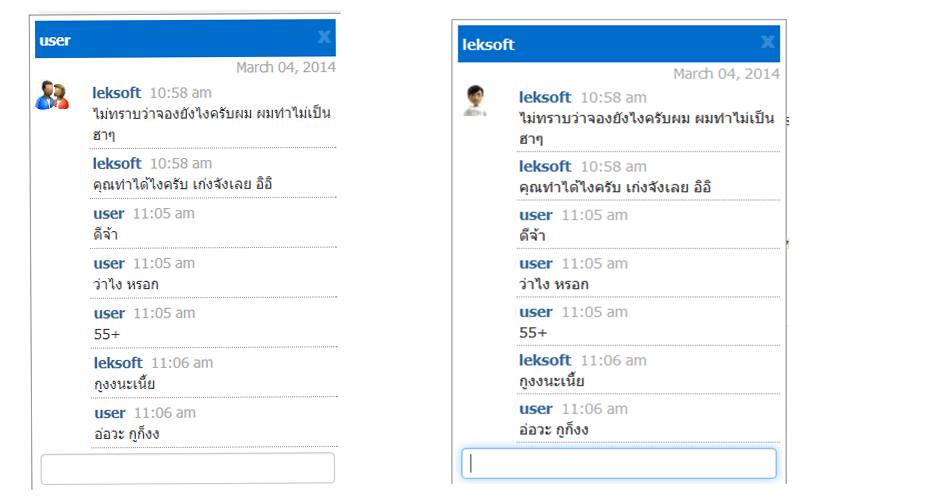This screenshot has width=940, height=500.
Task: Click the March 04, 2014 date in leksoft chat
Action: (727, 74)
